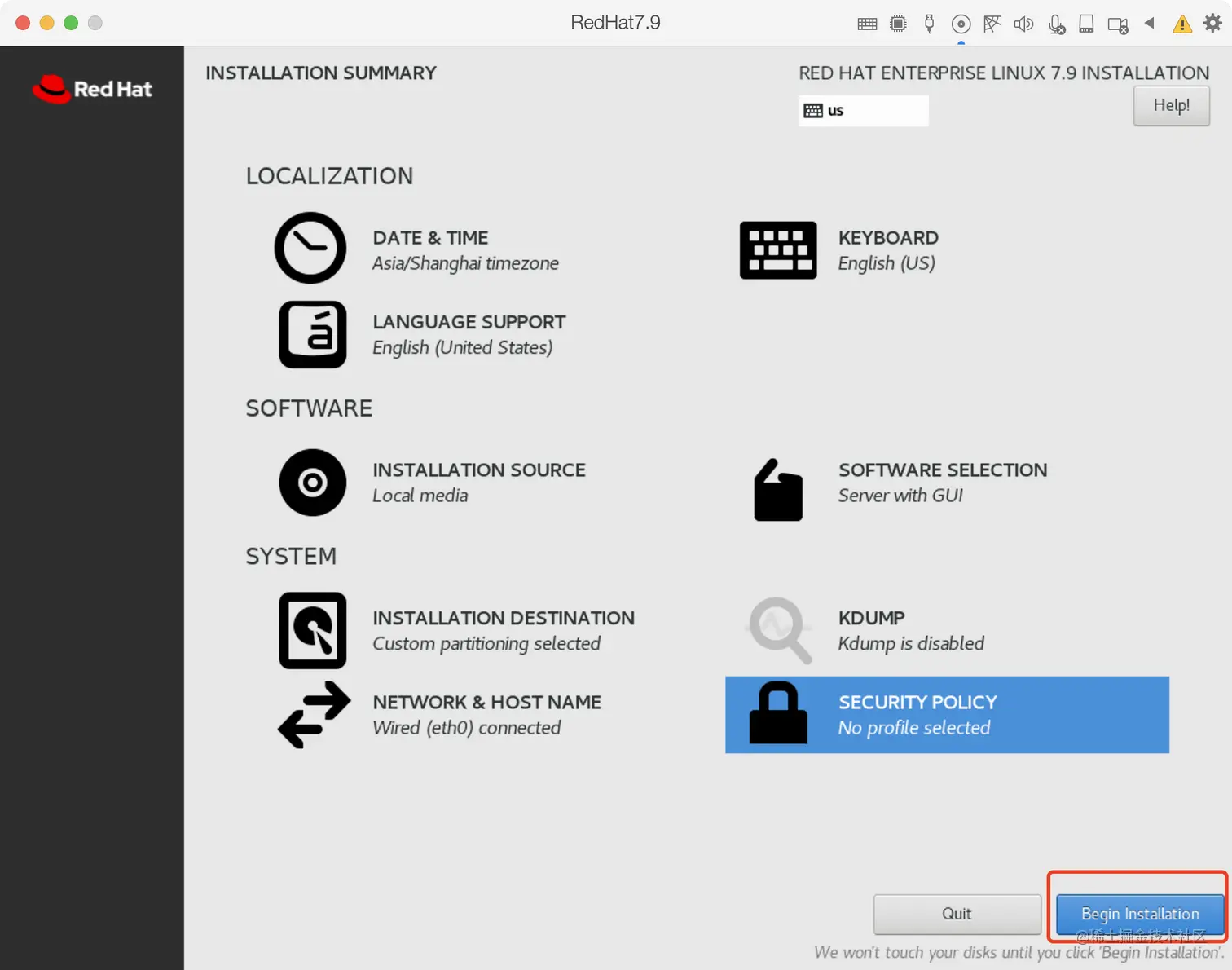Click the us keyboard layout indicator

[863, 111]
